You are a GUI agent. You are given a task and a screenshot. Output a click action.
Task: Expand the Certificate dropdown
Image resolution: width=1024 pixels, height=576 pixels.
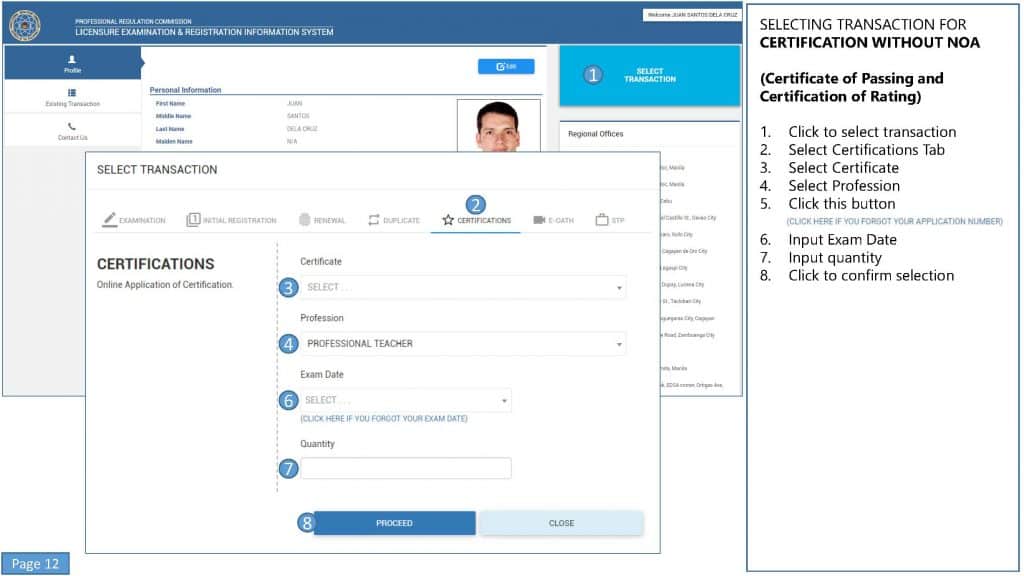coord(463,288)
